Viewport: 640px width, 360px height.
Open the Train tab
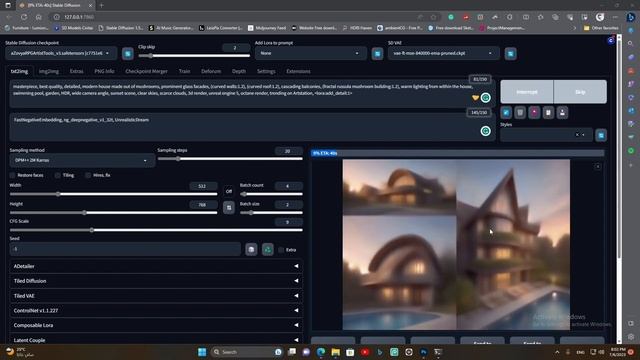[x=184, y=71]
